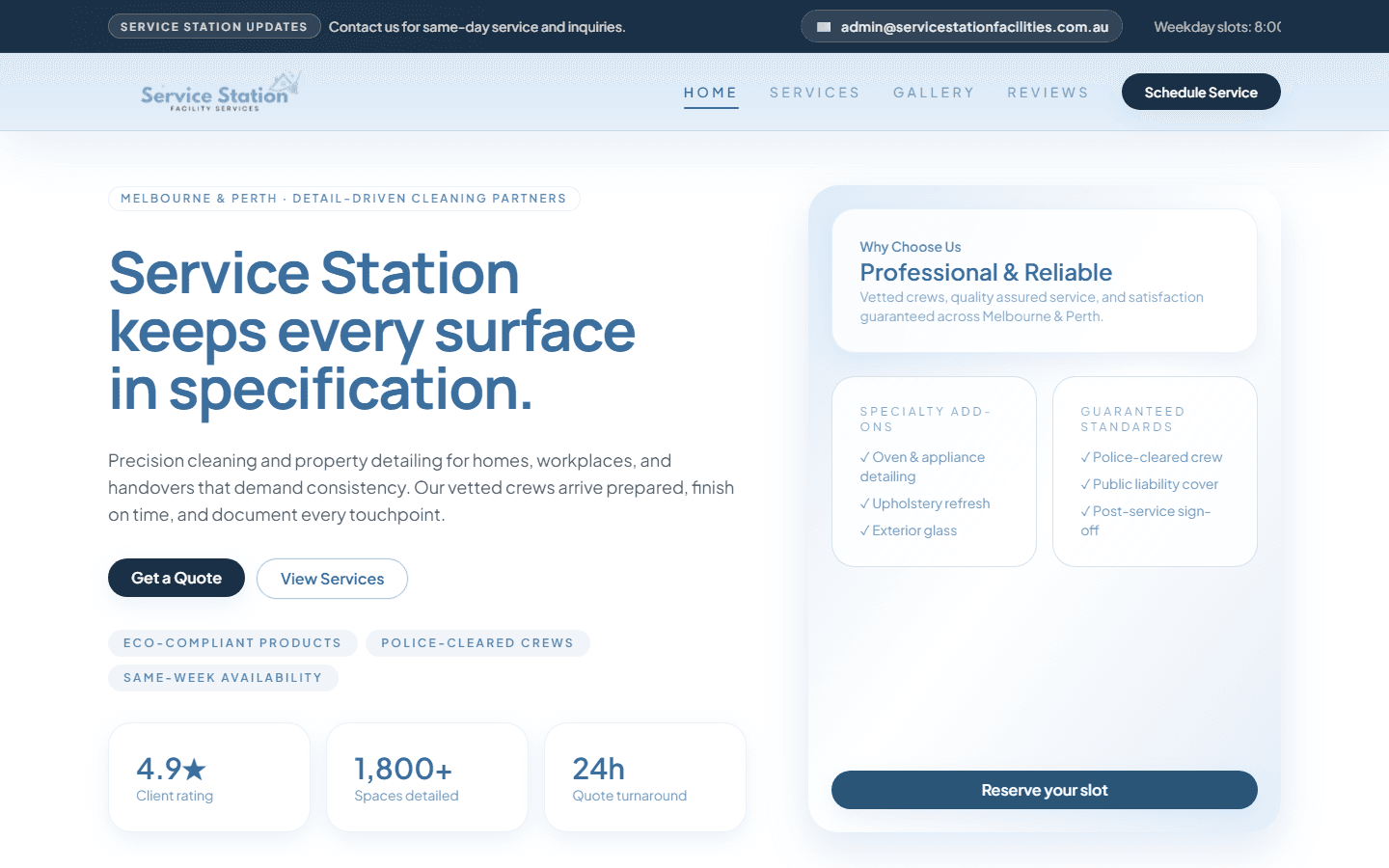Go to the HOME nav item
The height and width of the screenshot is (868, 1389).
pos(711,93)
